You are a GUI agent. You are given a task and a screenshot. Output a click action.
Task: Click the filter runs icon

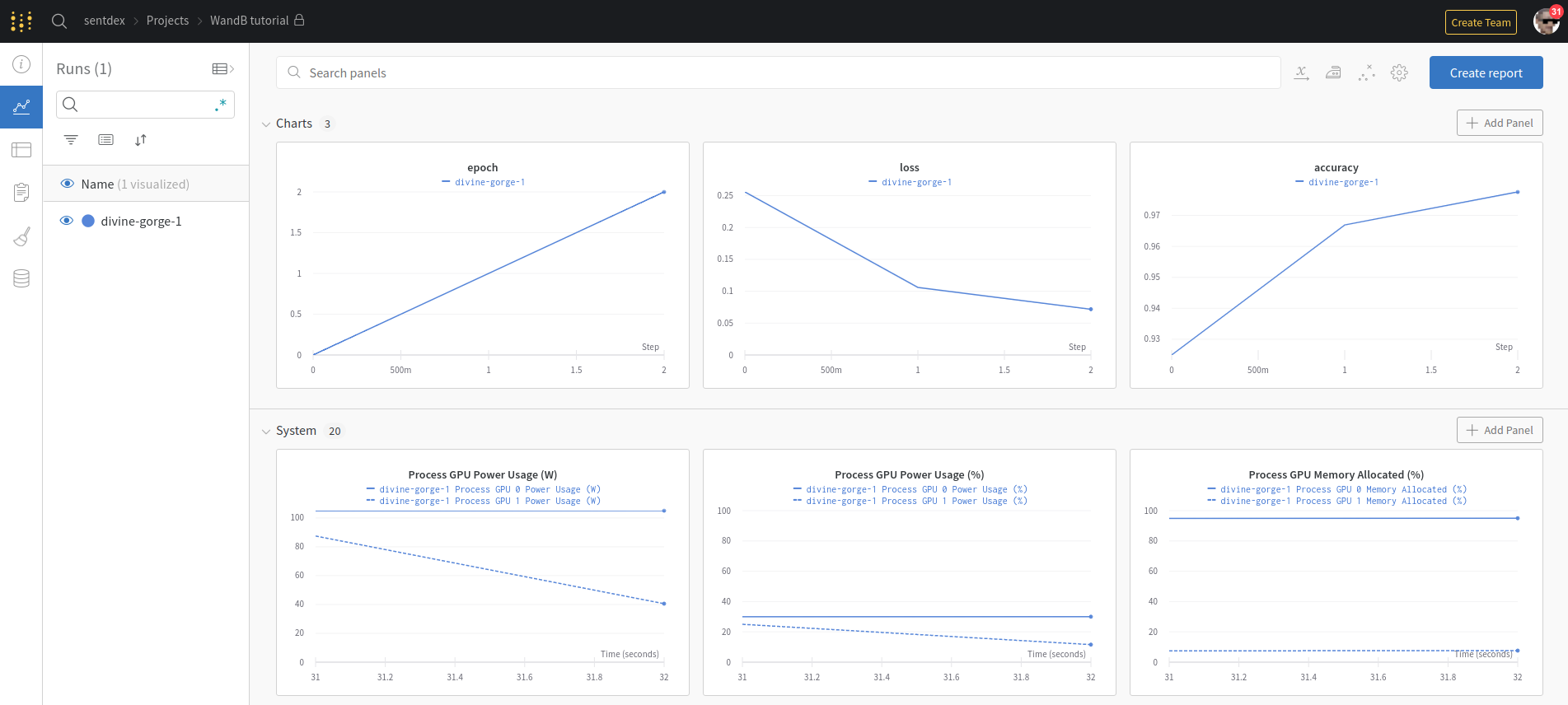pos(71,140)
